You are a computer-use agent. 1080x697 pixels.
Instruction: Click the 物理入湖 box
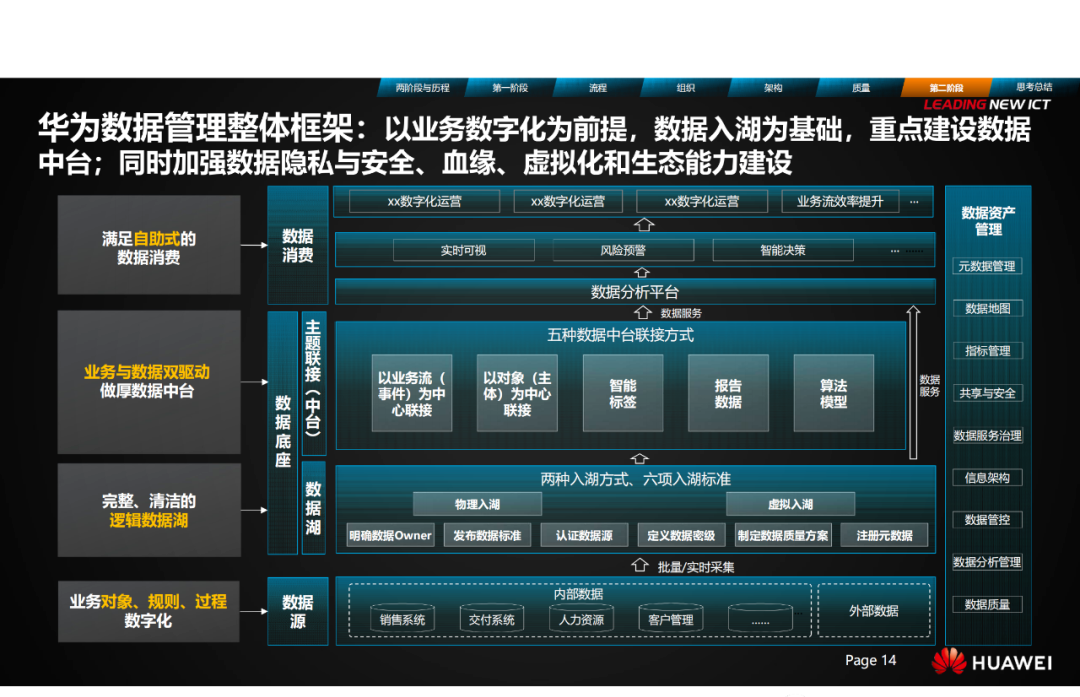click(x=477, y=504)
